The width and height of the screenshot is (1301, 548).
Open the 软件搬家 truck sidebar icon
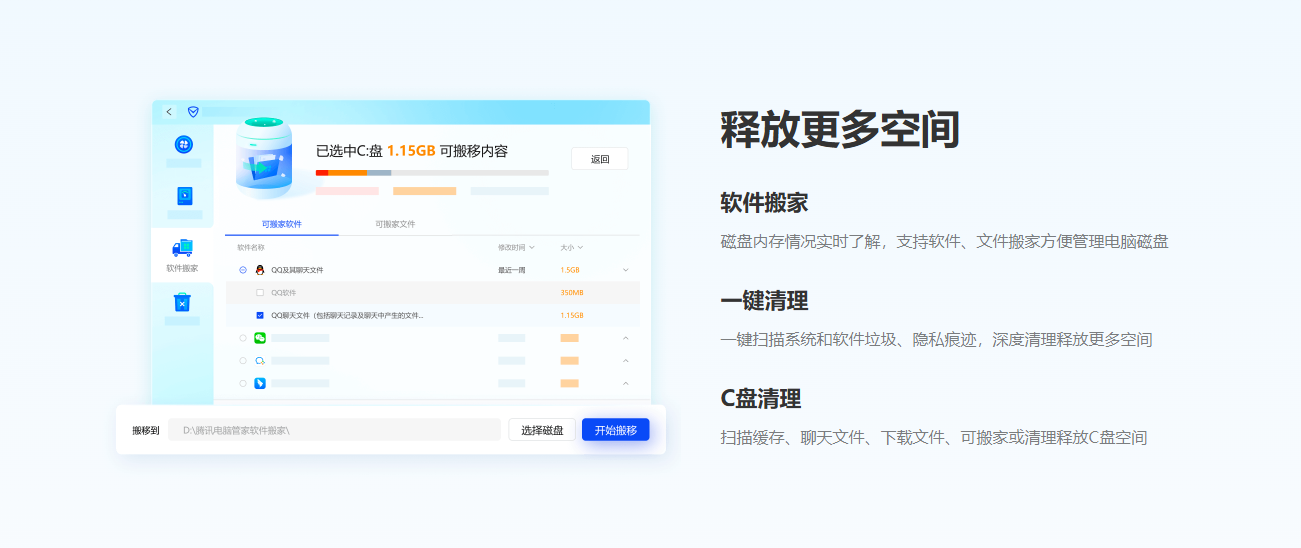click(x=182, y=248)
